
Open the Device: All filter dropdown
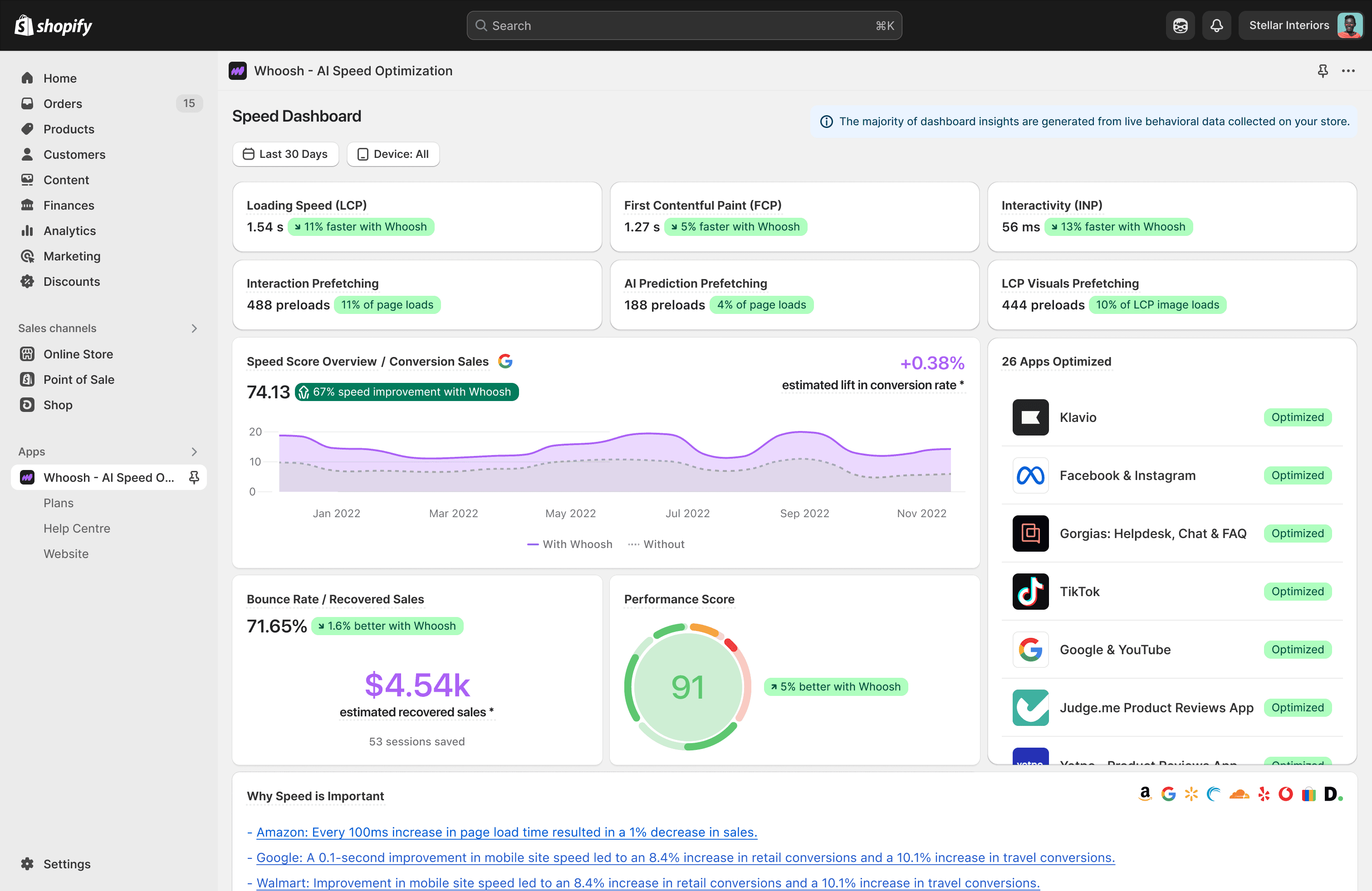click(393, 154)
